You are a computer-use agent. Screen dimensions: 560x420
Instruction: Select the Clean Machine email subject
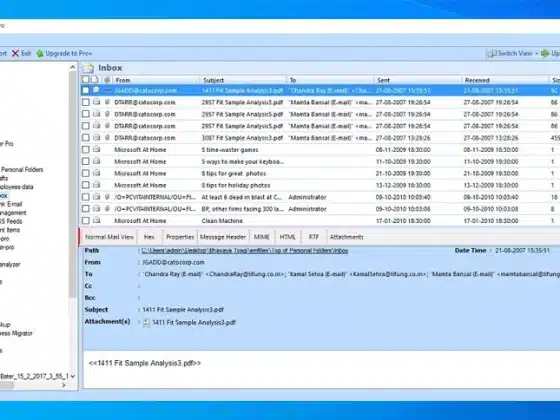click(222, 221)
